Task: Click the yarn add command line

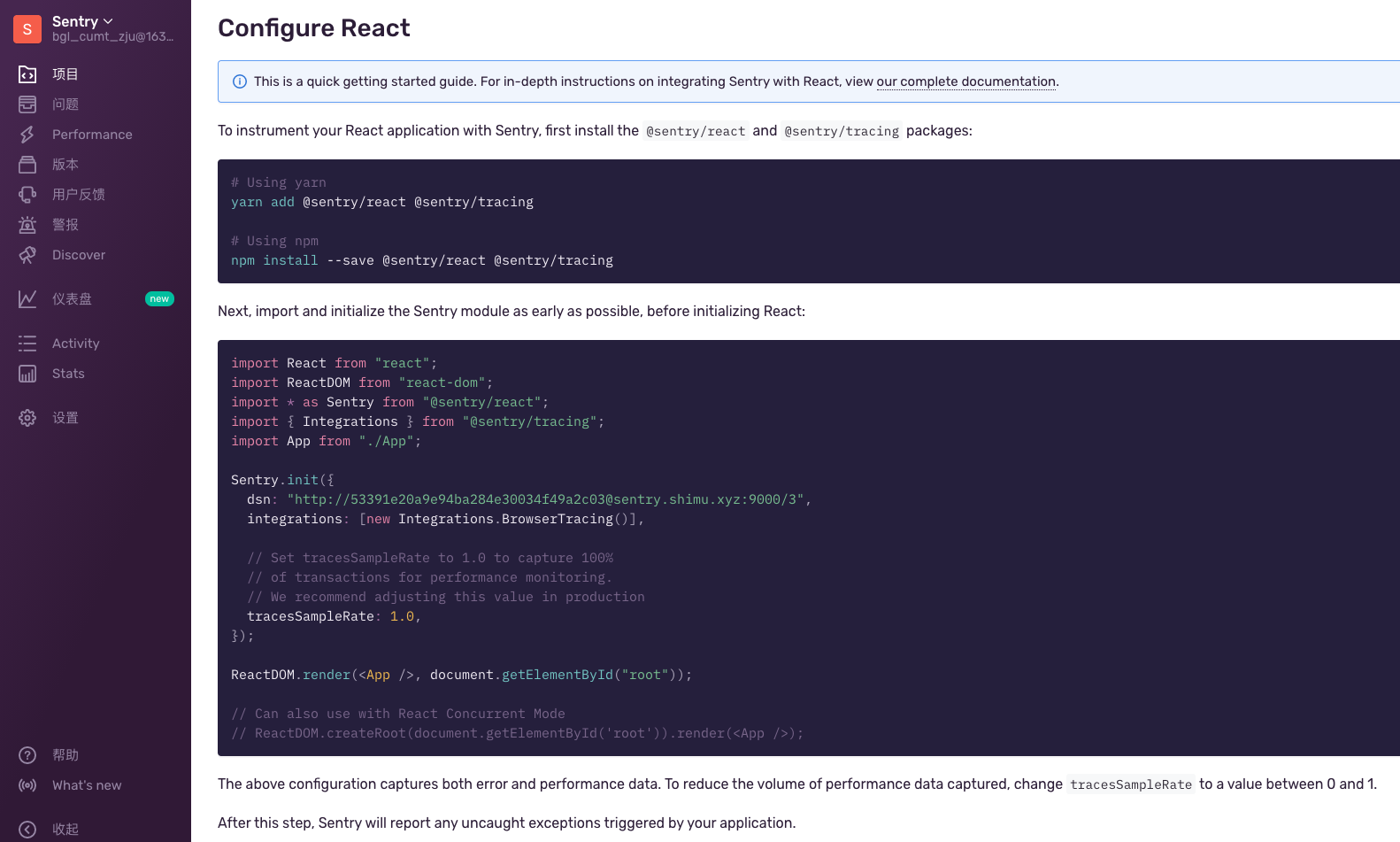Action: (382, 202)
